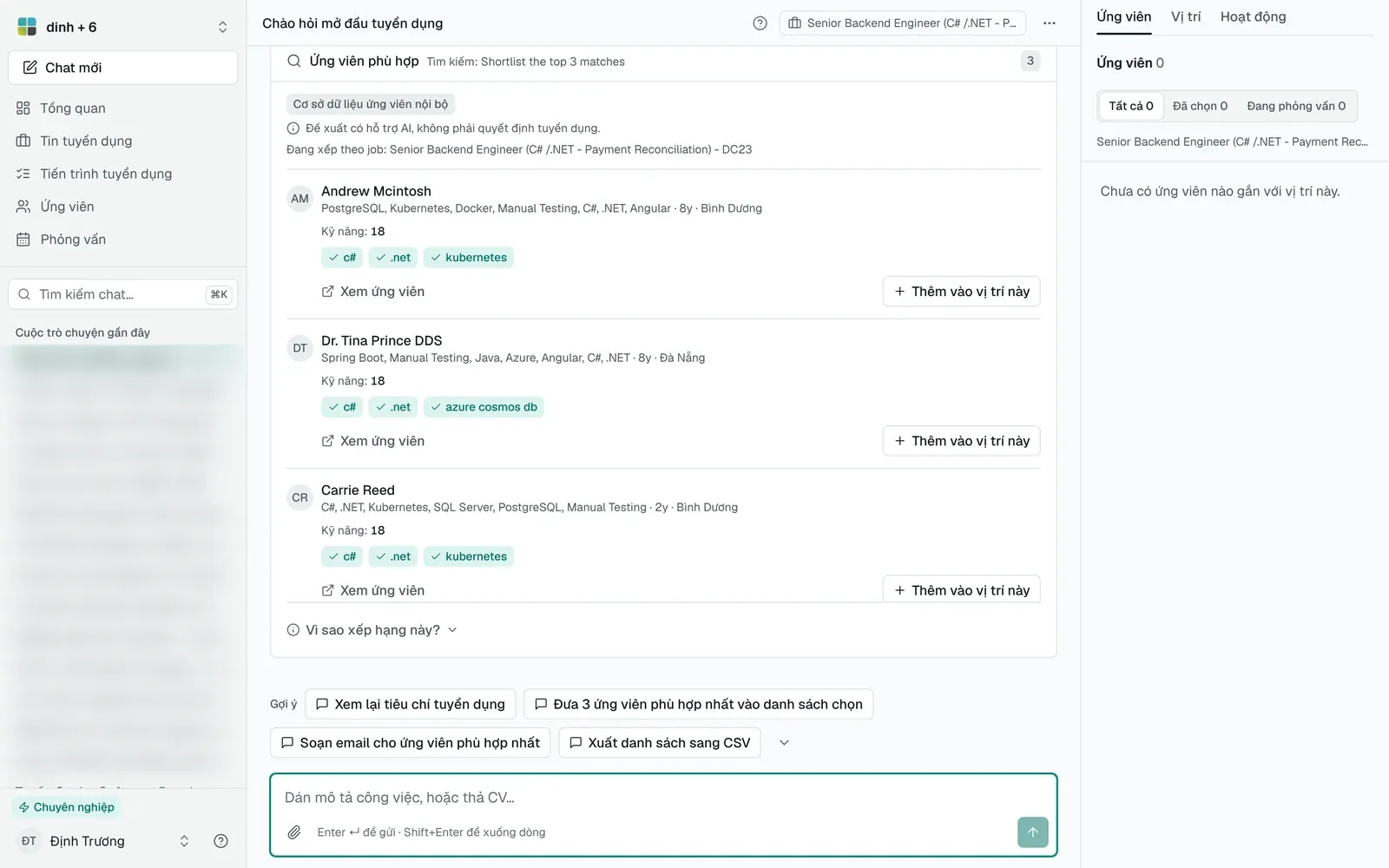This screenshot has width=1389, height=868.
Task: Start a new chat with Chat mới
Action: (123, 68)
